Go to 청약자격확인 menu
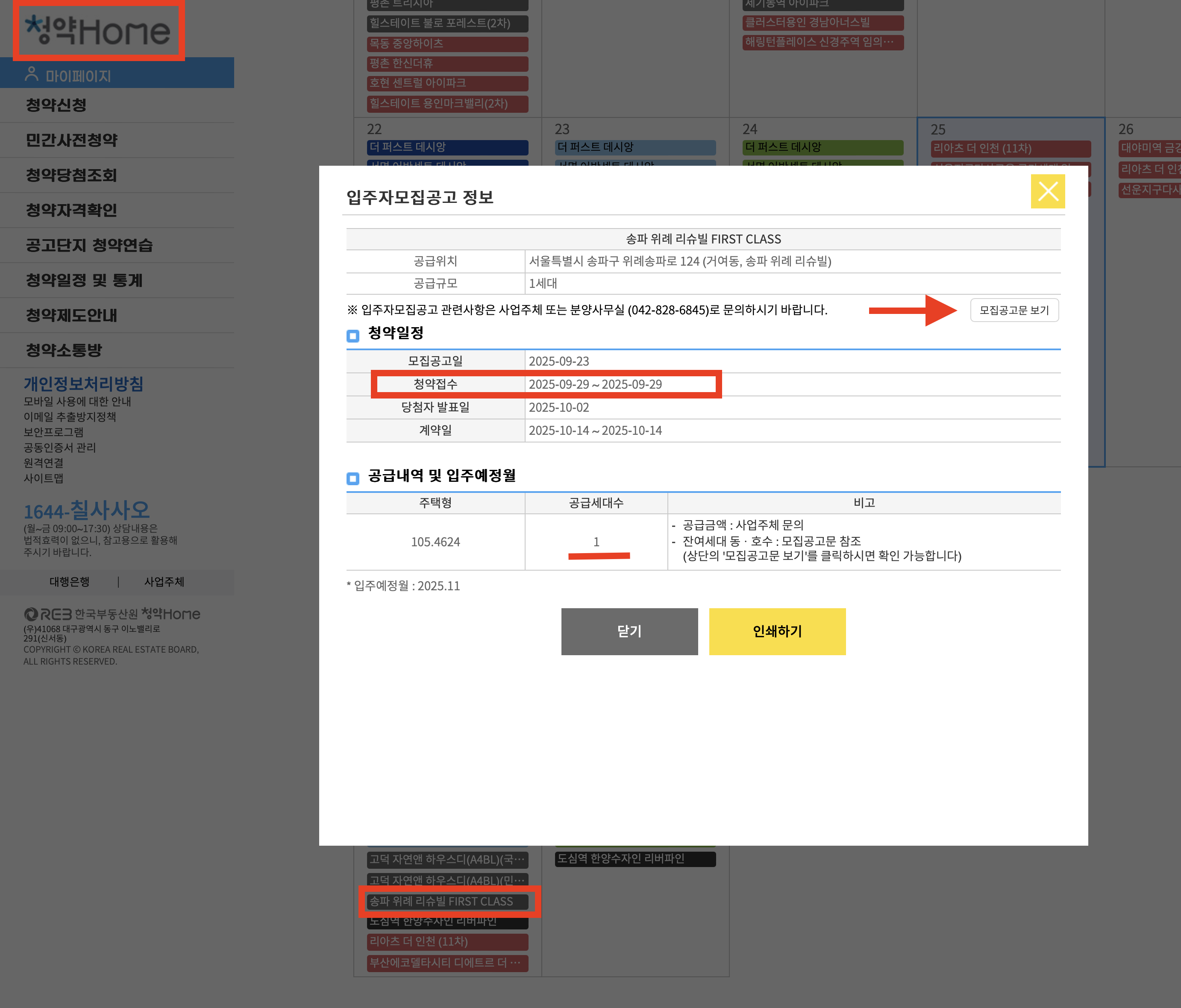The height and width of the screenshot is (1008, 1181). click(71, 210)
